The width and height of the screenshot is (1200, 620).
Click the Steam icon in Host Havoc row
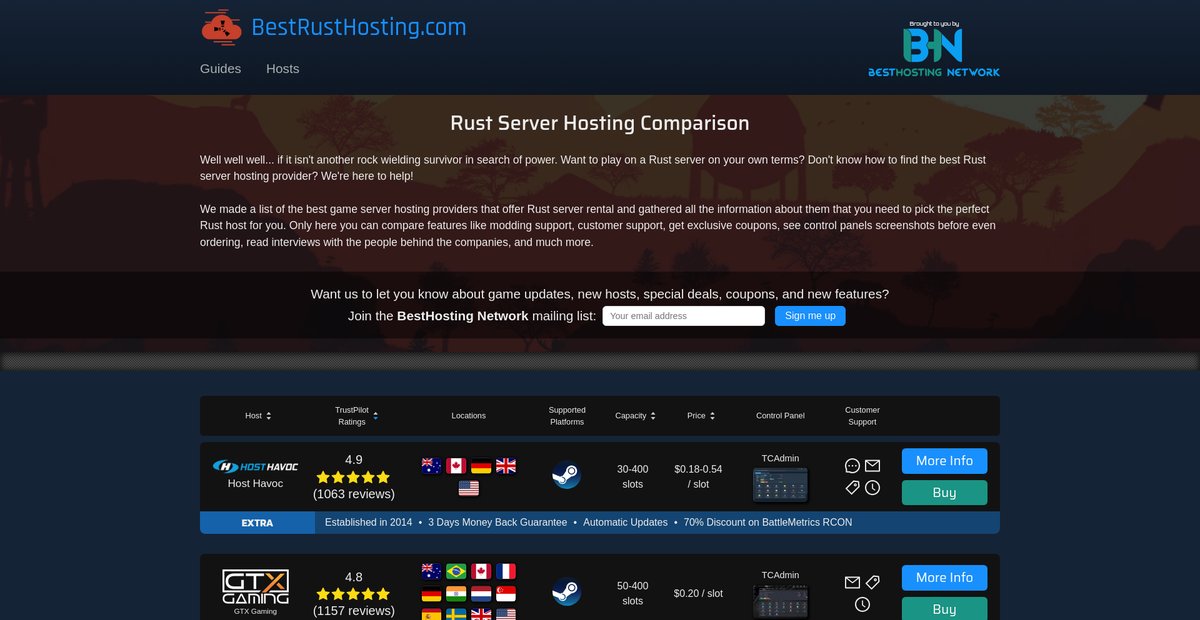coord(567,475)
